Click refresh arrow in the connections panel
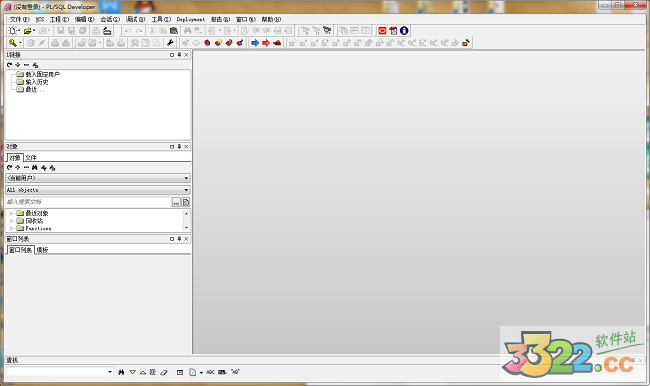This screenshot has height=386, width=650. tap(10, 65)
